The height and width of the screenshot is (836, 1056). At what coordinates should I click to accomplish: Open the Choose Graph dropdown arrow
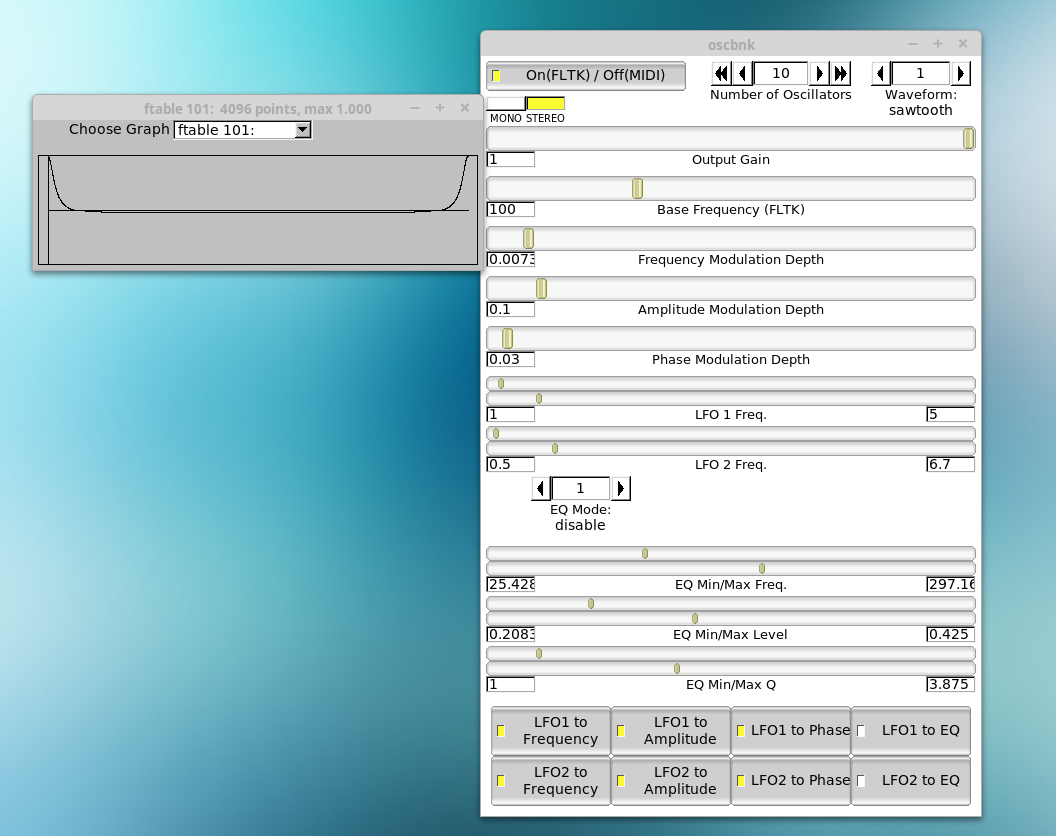coord(303,130)
